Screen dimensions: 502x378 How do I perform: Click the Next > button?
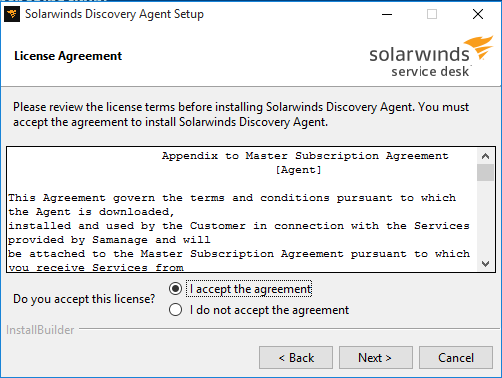tap(376, 358)
